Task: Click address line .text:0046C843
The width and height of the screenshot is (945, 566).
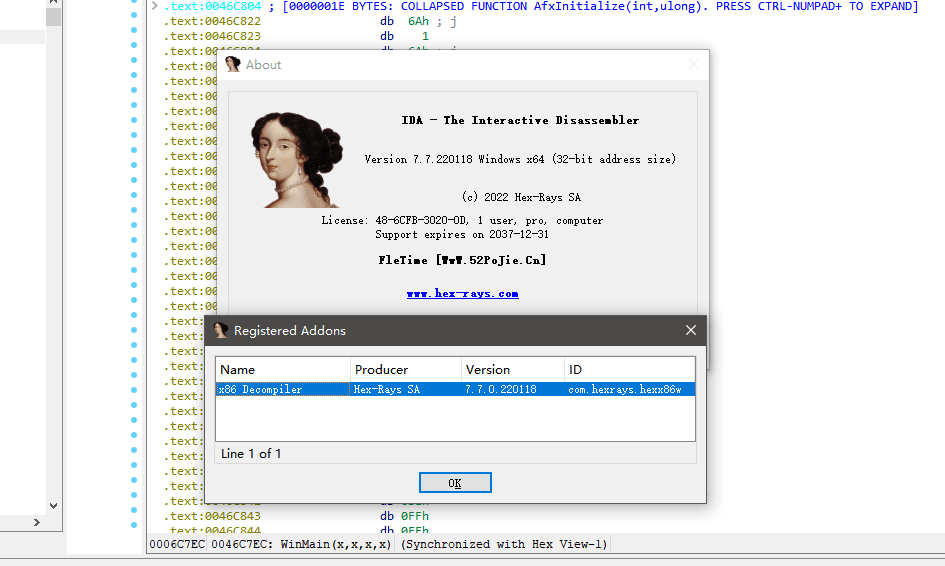Action: (212, 516)
